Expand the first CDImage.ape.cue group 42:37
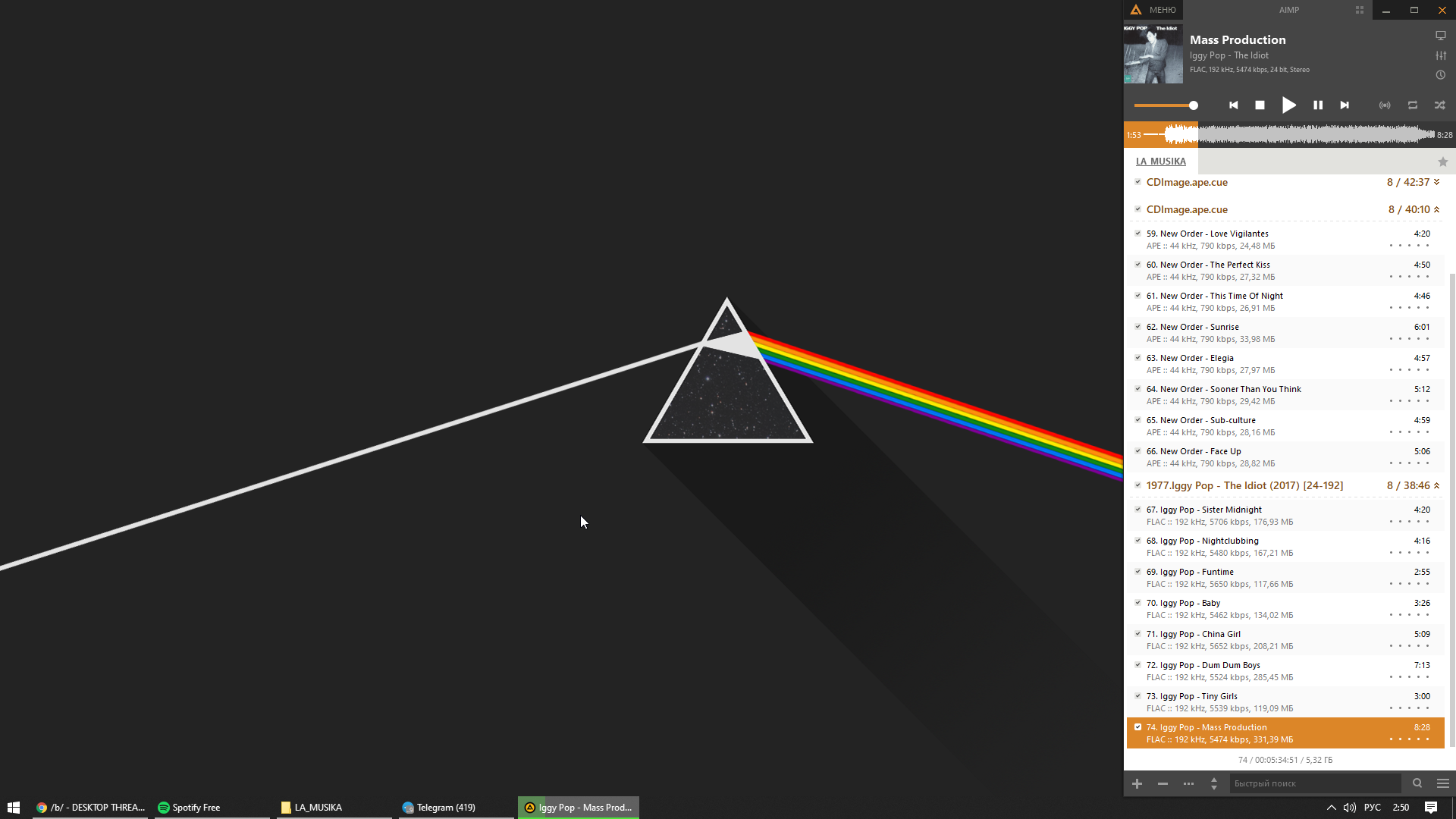1456x819 pixels. tap(1436, 182)
